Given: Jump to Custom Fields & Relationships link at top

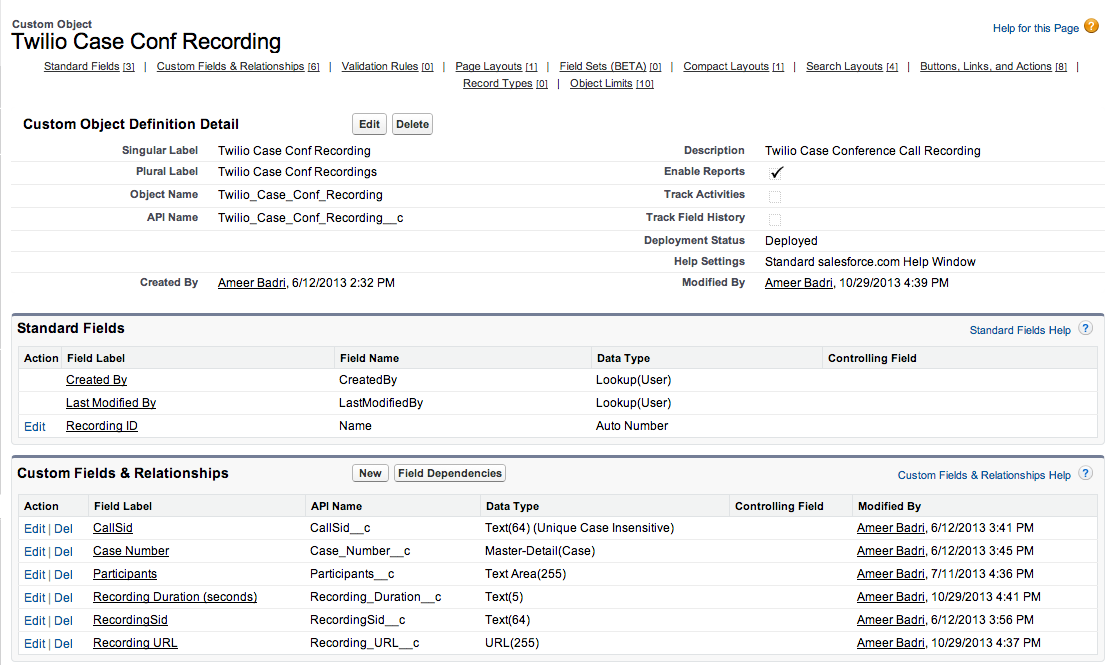Looking at the screenshot, I should [x=238, y=66].
